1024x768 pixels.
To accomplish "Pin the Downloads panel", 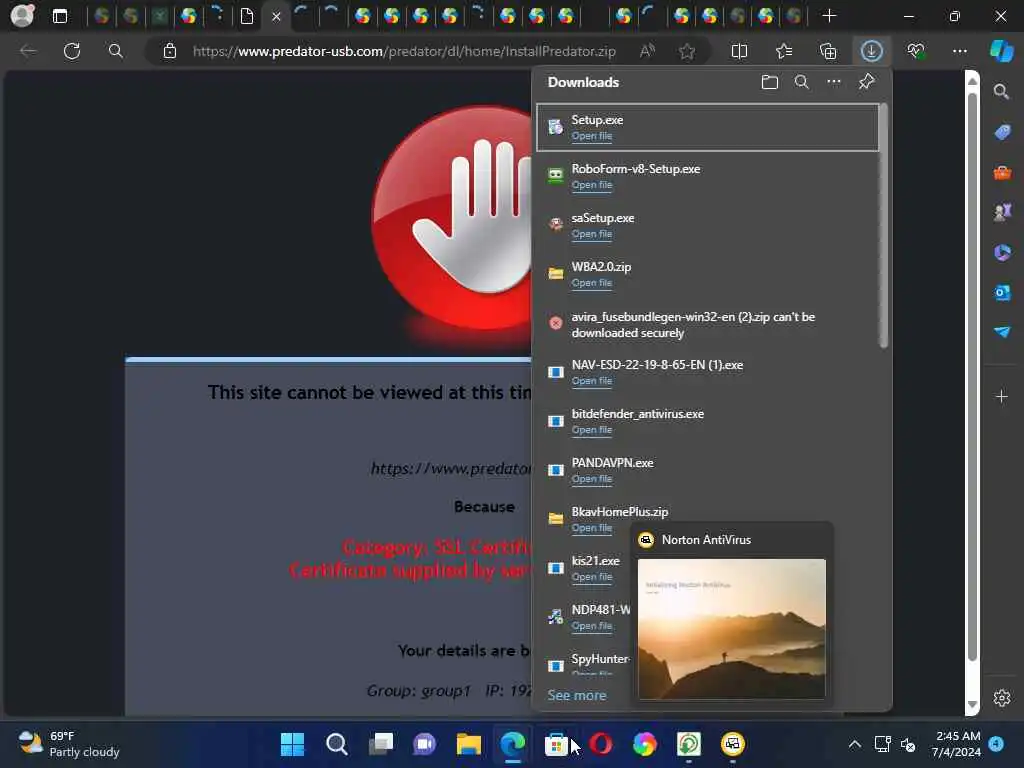I will coord(867,82).
